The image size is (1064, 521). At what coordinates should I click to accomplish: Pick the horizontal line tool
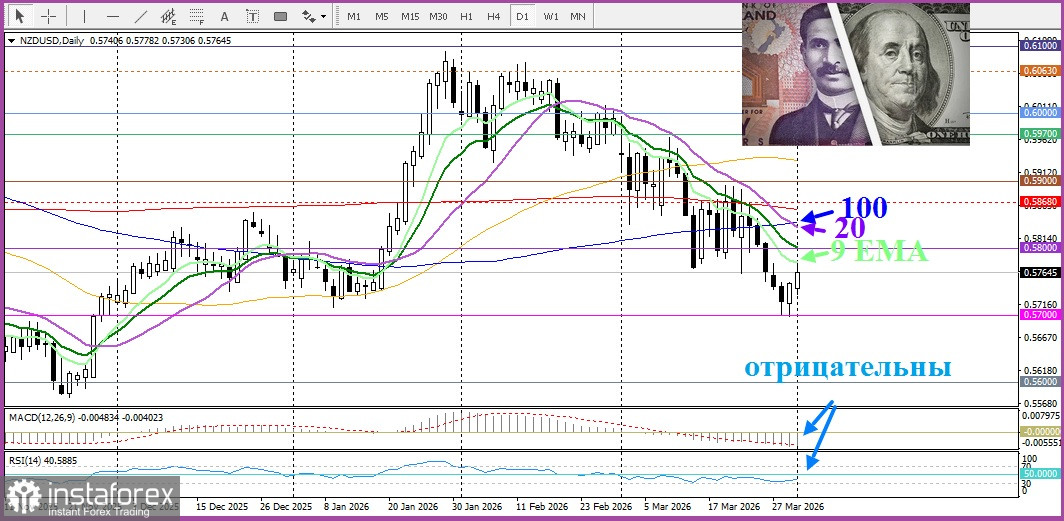(x=112, y=16)
